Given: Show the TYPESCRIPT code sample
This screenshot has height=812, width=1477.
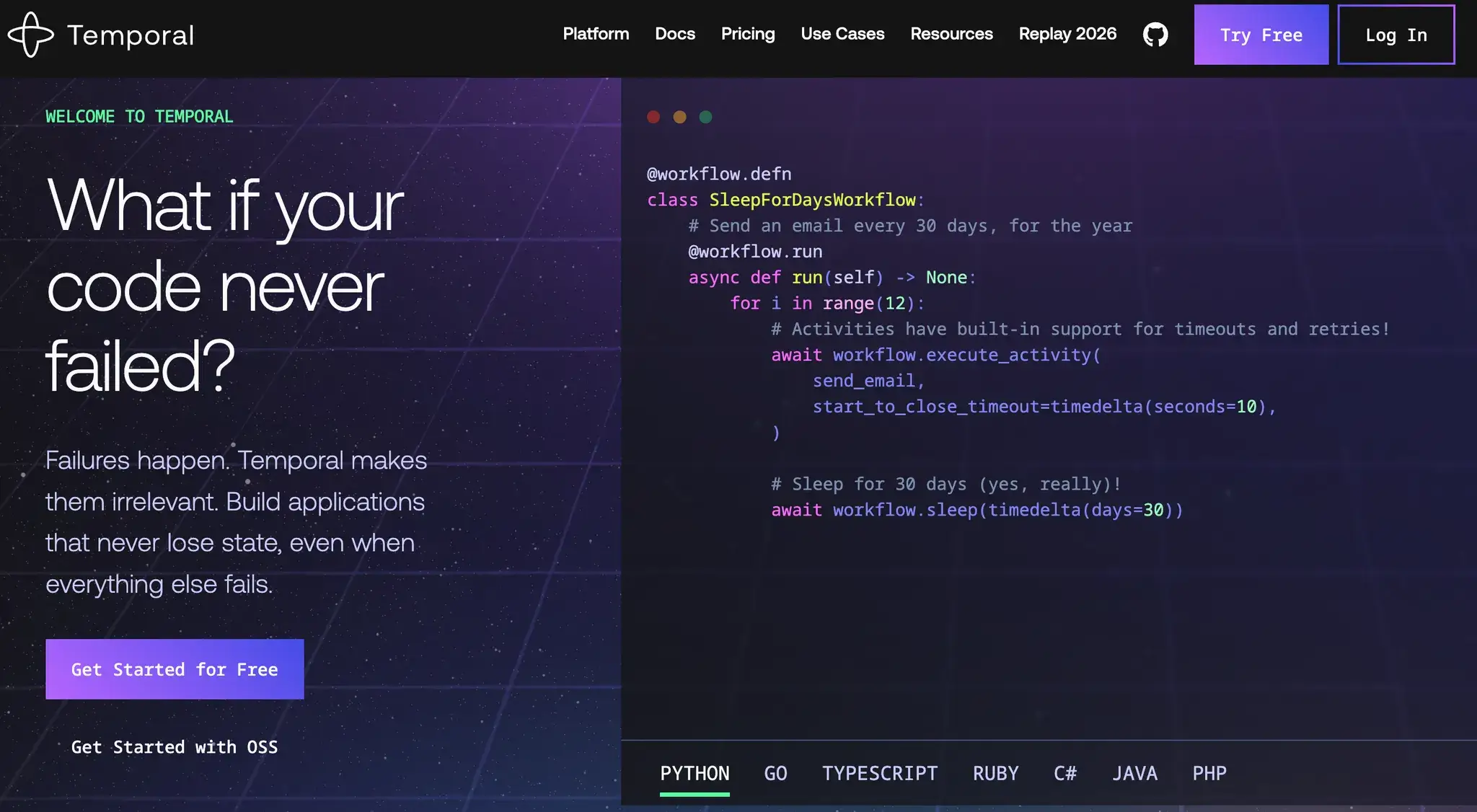Looking at the screenshot, I should [880, 773].
